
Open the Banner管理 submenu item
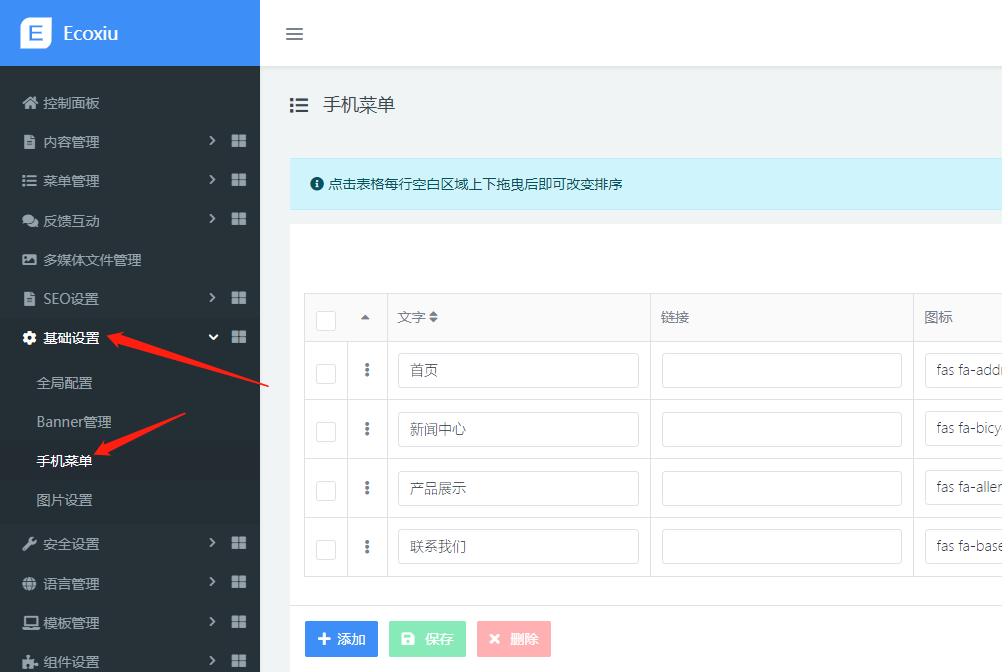[x=74, y=422]
